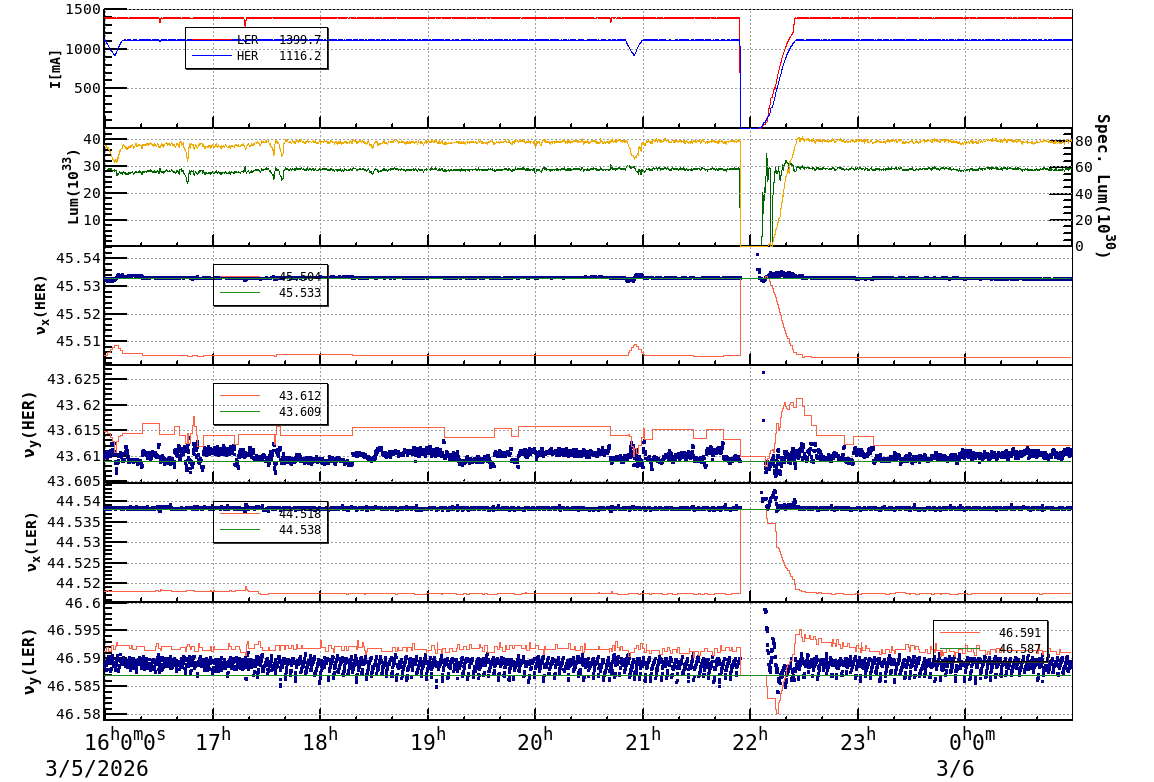Image resolution: width=1154 pixels, height=782 pixels.
Task: Click the green line sample beside 43.609
Action: pos(240,412)
